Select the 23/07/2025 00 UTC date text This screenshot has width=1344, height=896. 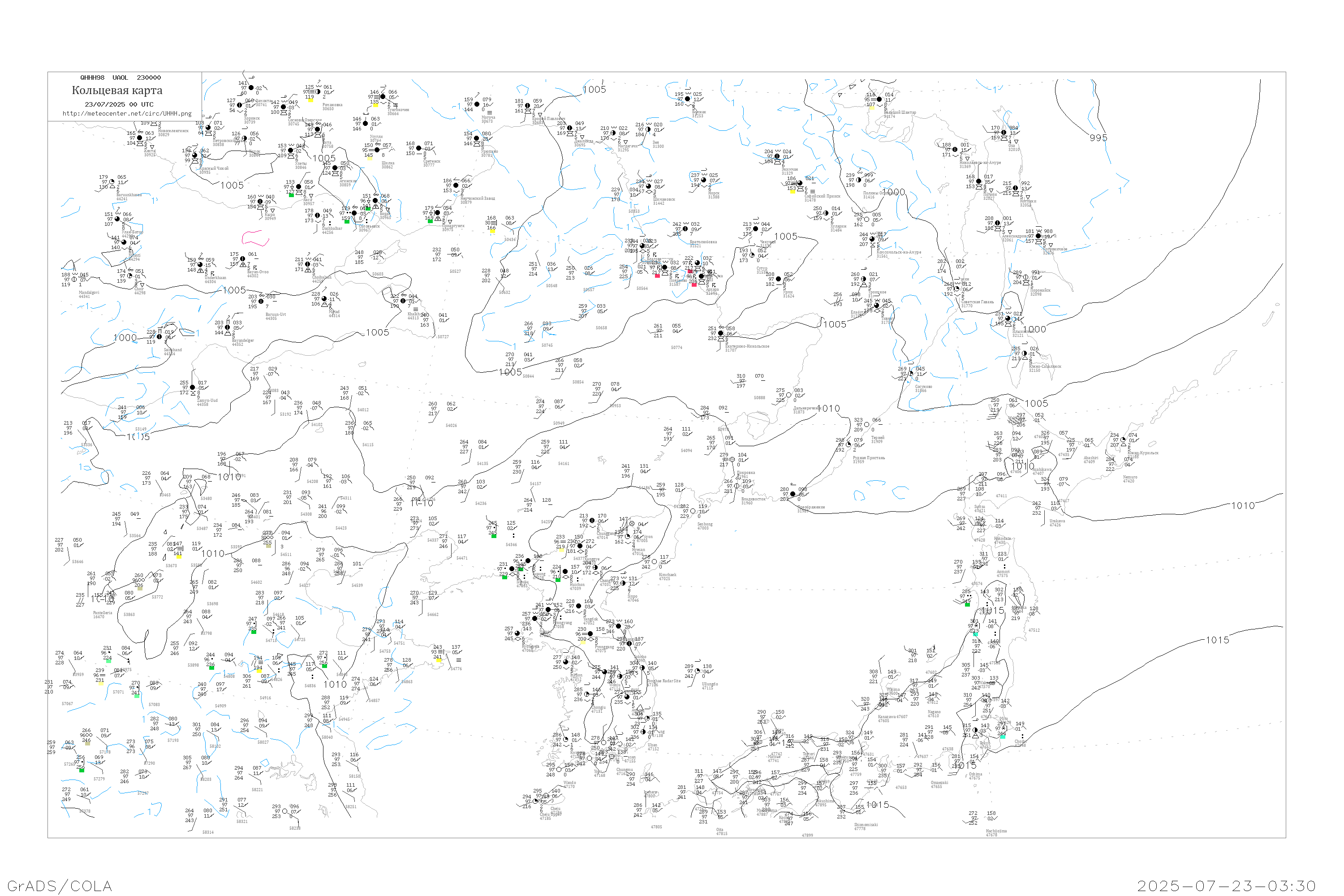coord(119,104)
